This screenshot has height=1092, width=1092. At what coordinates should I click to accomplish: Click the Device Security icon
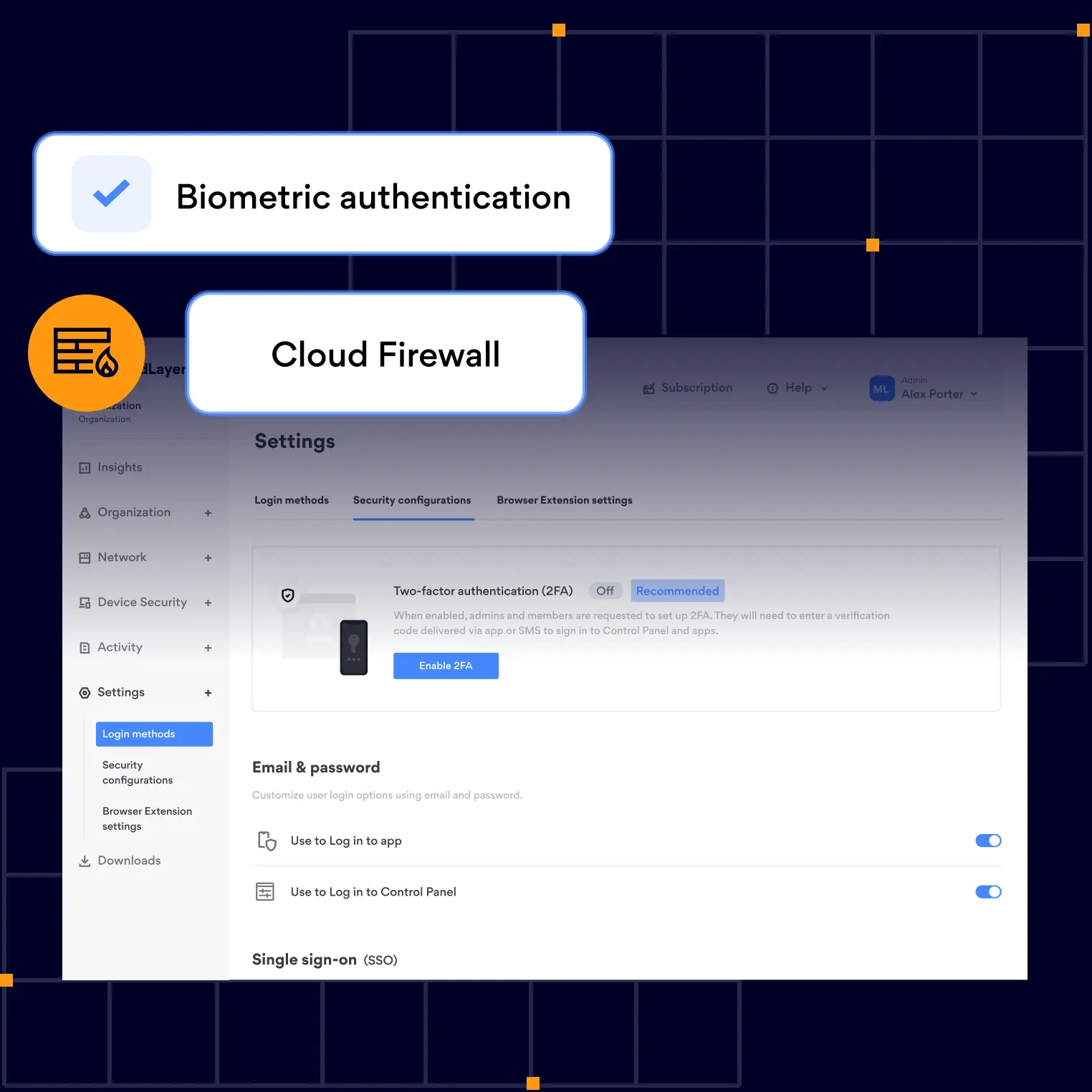point(85,603)
